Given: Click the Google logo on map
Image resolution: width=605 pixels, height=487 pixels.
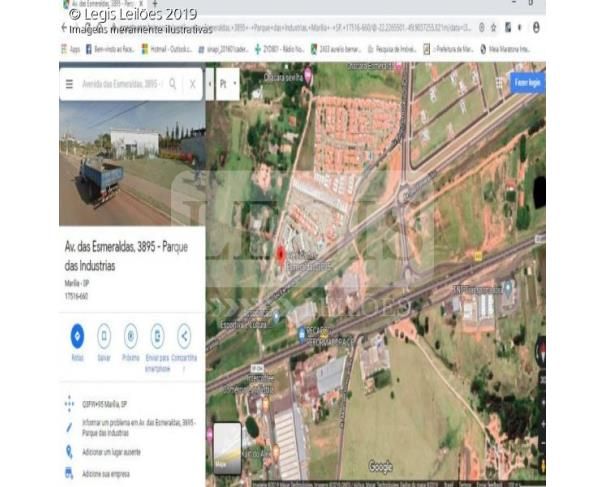Looking at the screenshot, I should (x=380, y=467).
